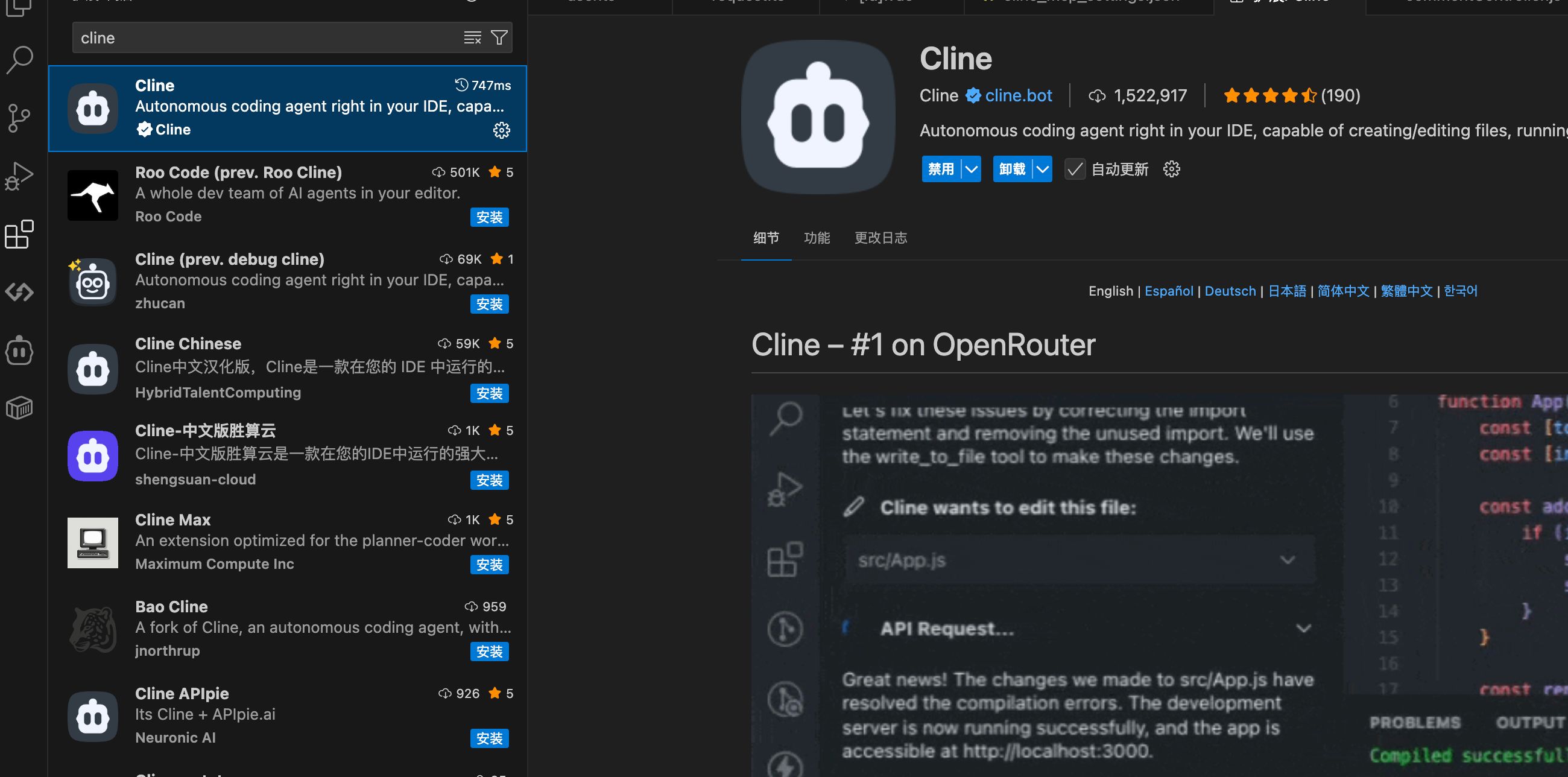Open the Run and Debug view
The image size is (1568, 777).
click(x=19, y=176)
